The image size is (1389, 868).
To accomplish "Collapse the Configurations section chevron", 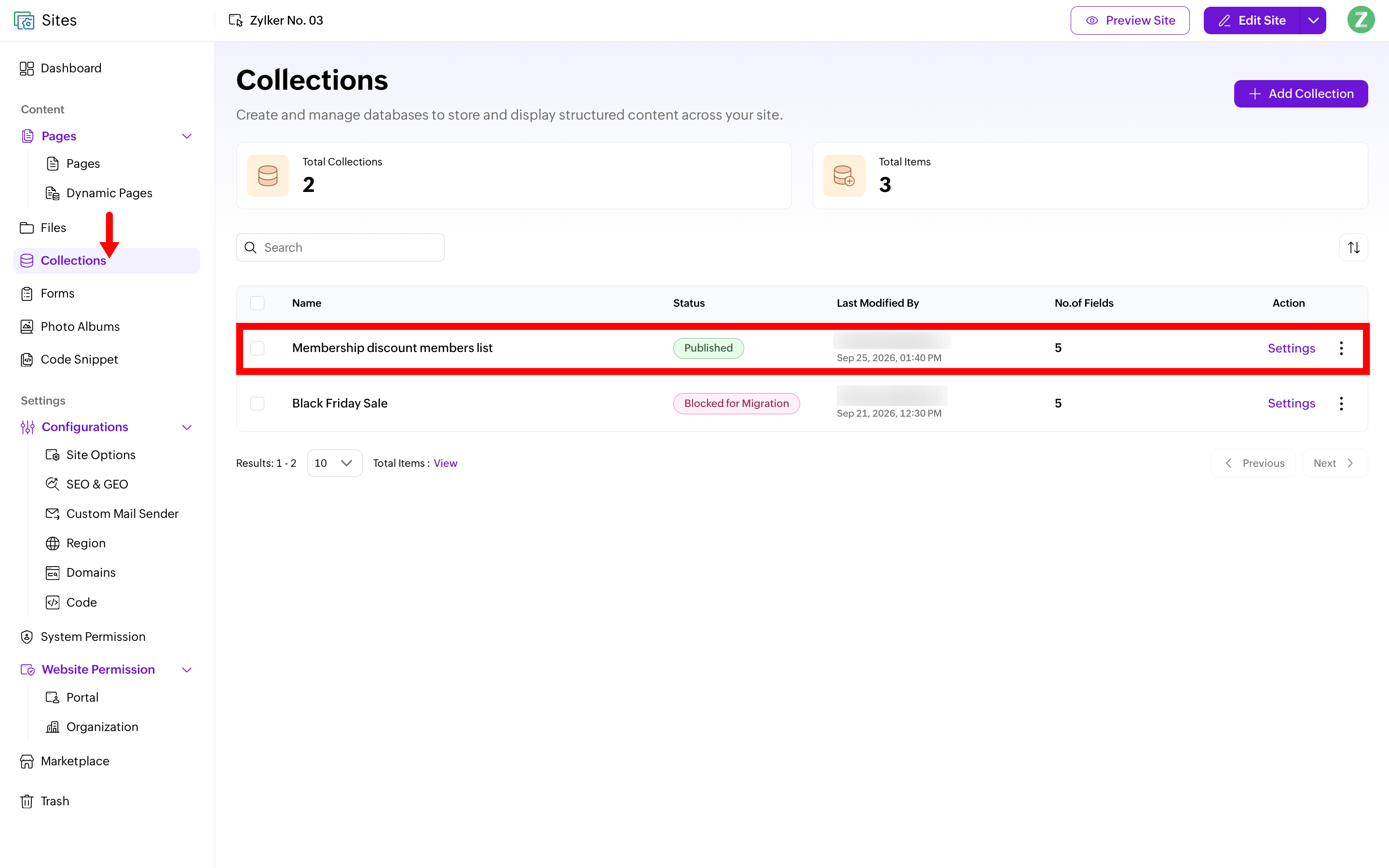I will (187, 427).
